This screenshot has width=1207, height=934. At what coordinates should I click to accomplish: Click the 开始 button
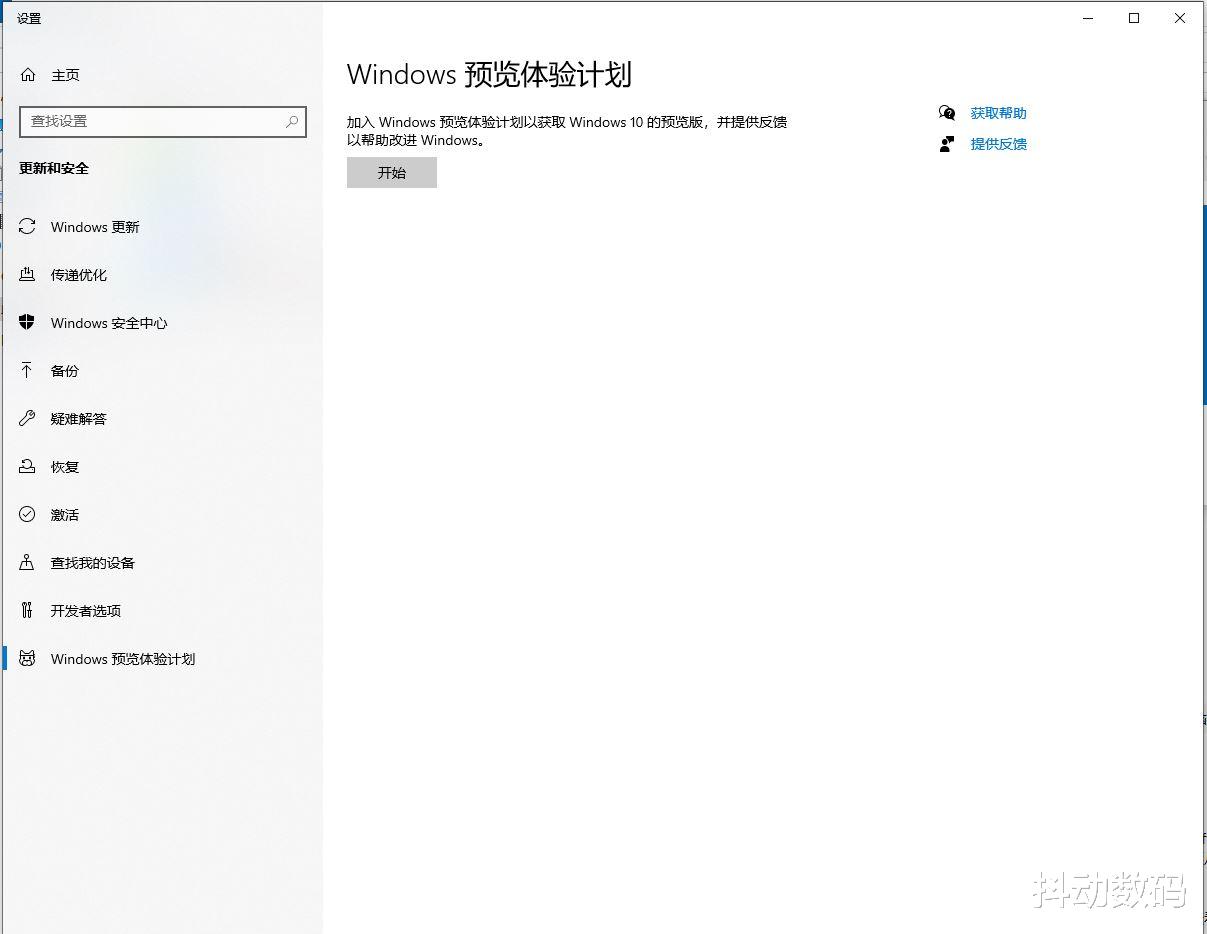point(392,173)
